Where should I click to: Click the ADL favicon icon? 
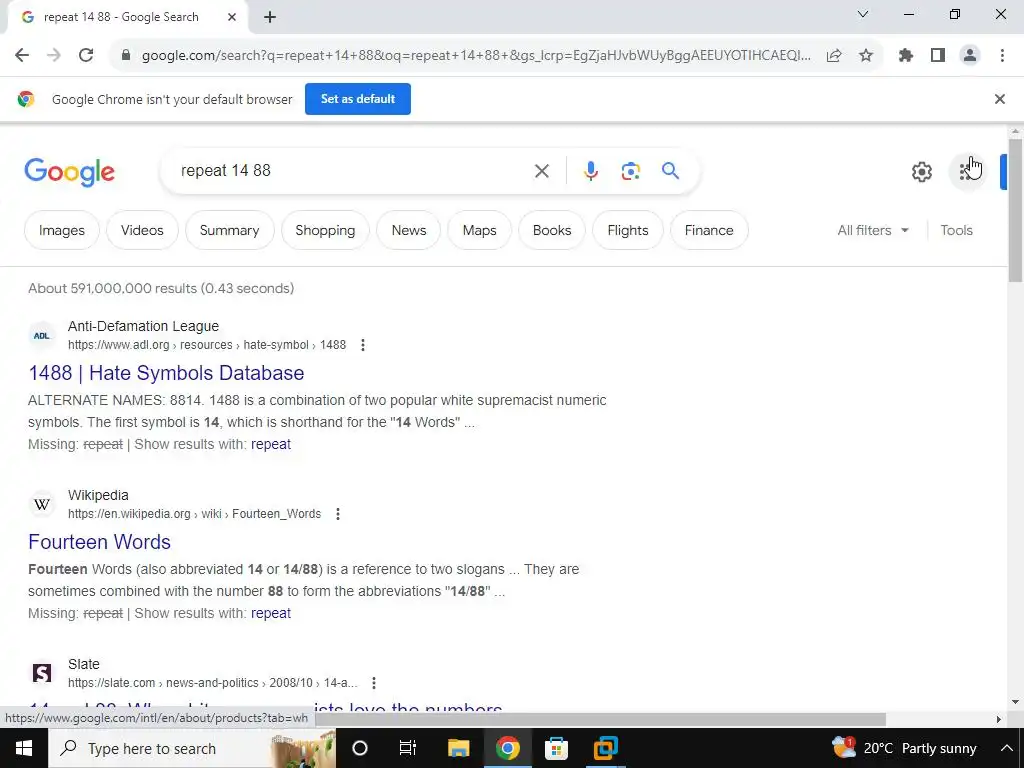tap(42, 336)
